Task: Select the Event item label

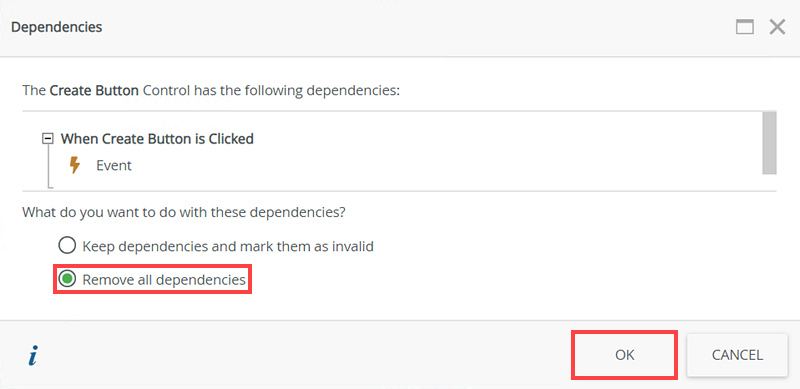Action: tap(114, 165)
